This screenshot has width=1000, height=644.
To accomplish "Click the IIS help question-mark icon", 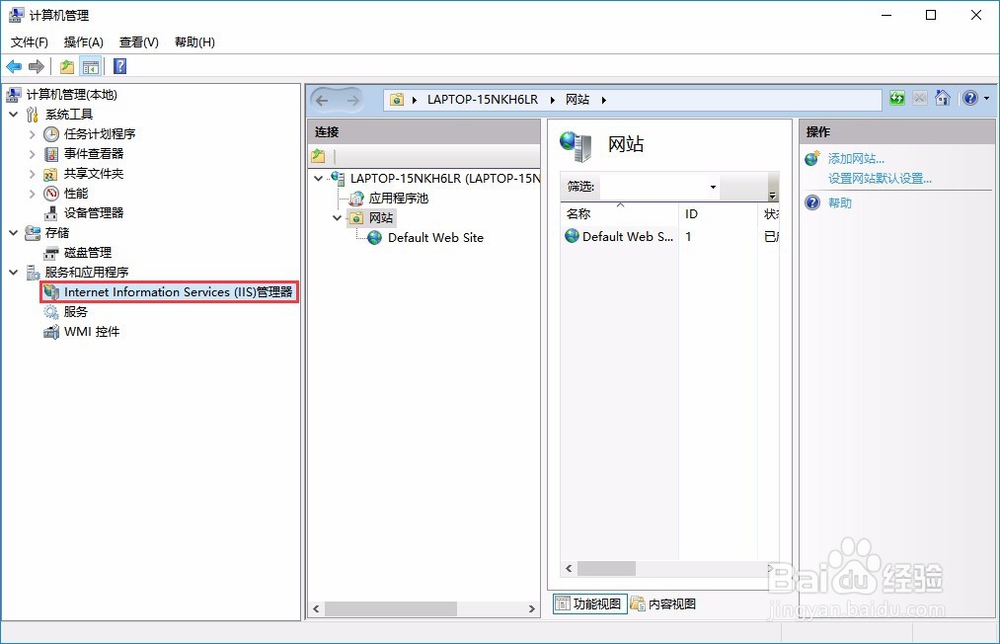I will point(971,98).
